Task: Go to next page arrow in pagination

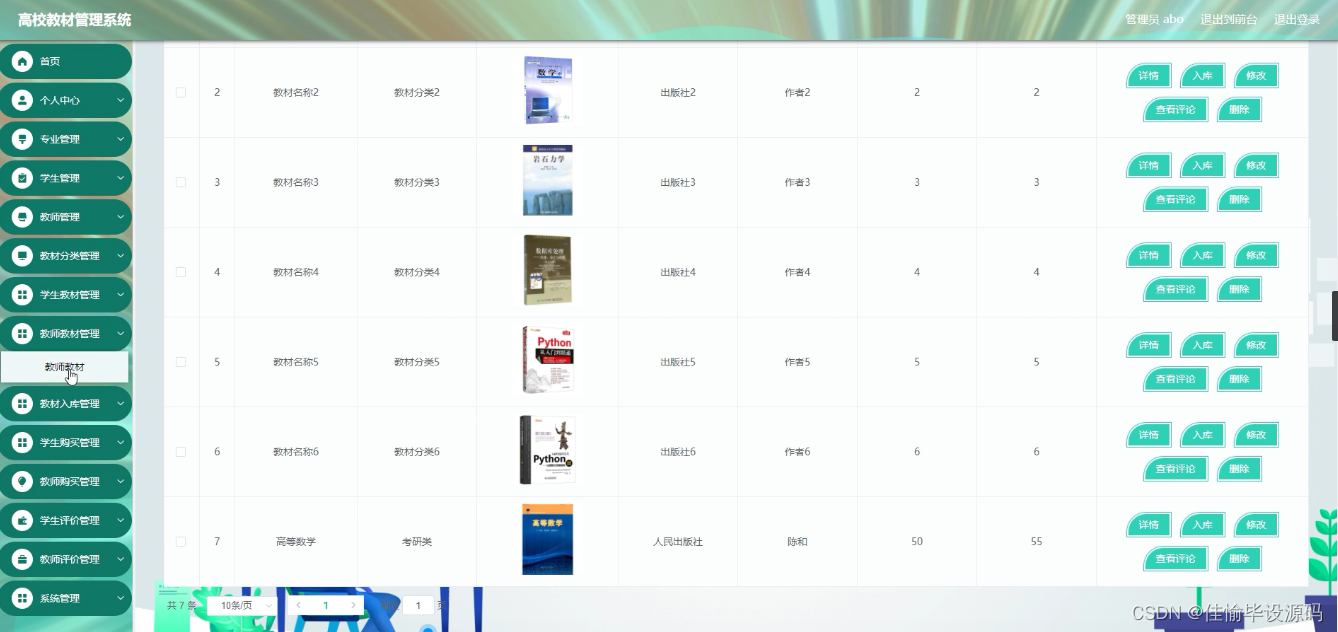Action: coord(353,605)
